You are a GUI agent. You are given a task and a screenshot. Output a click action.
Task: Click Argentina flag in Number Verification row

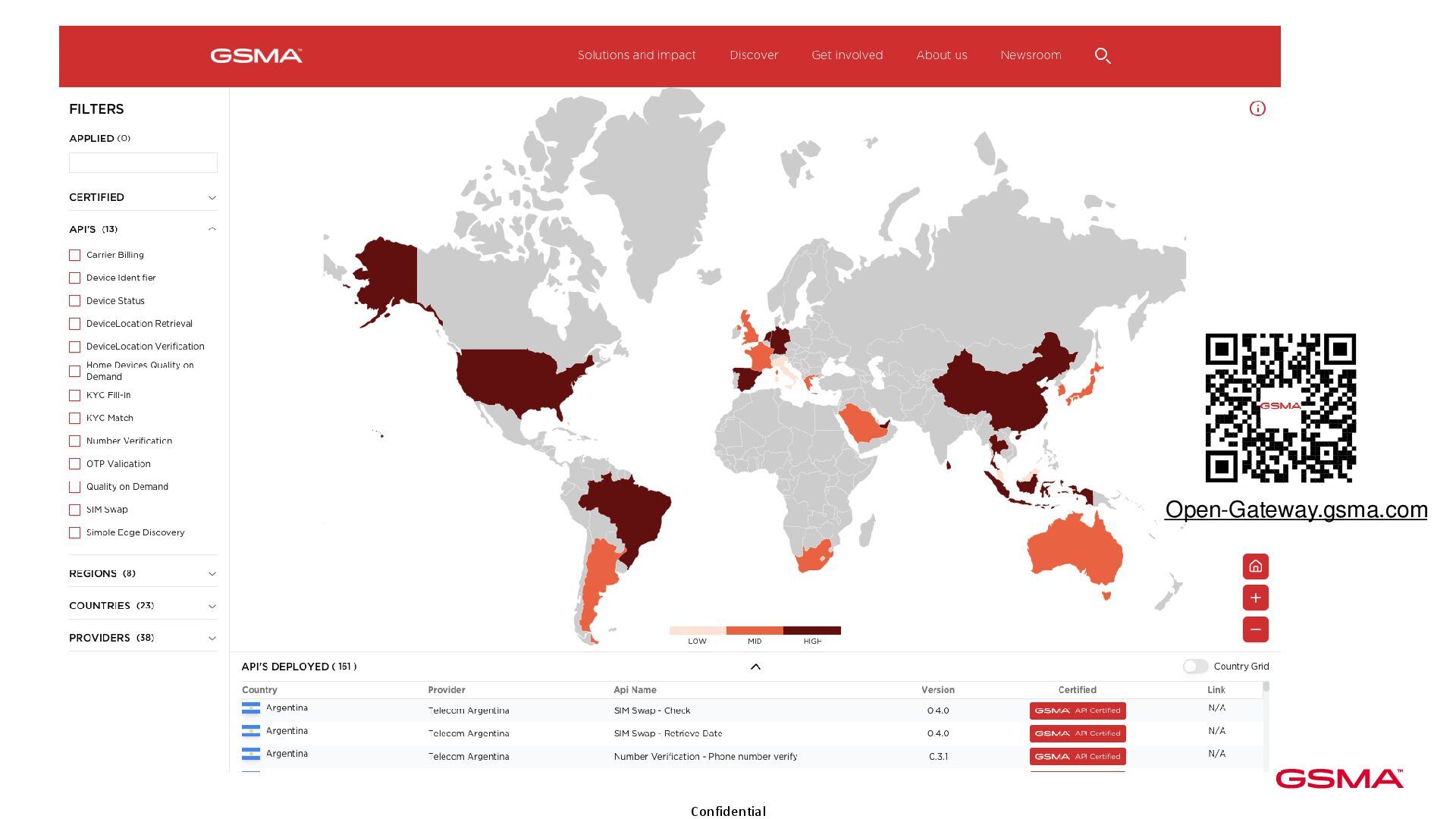click(x=251, y=754)
